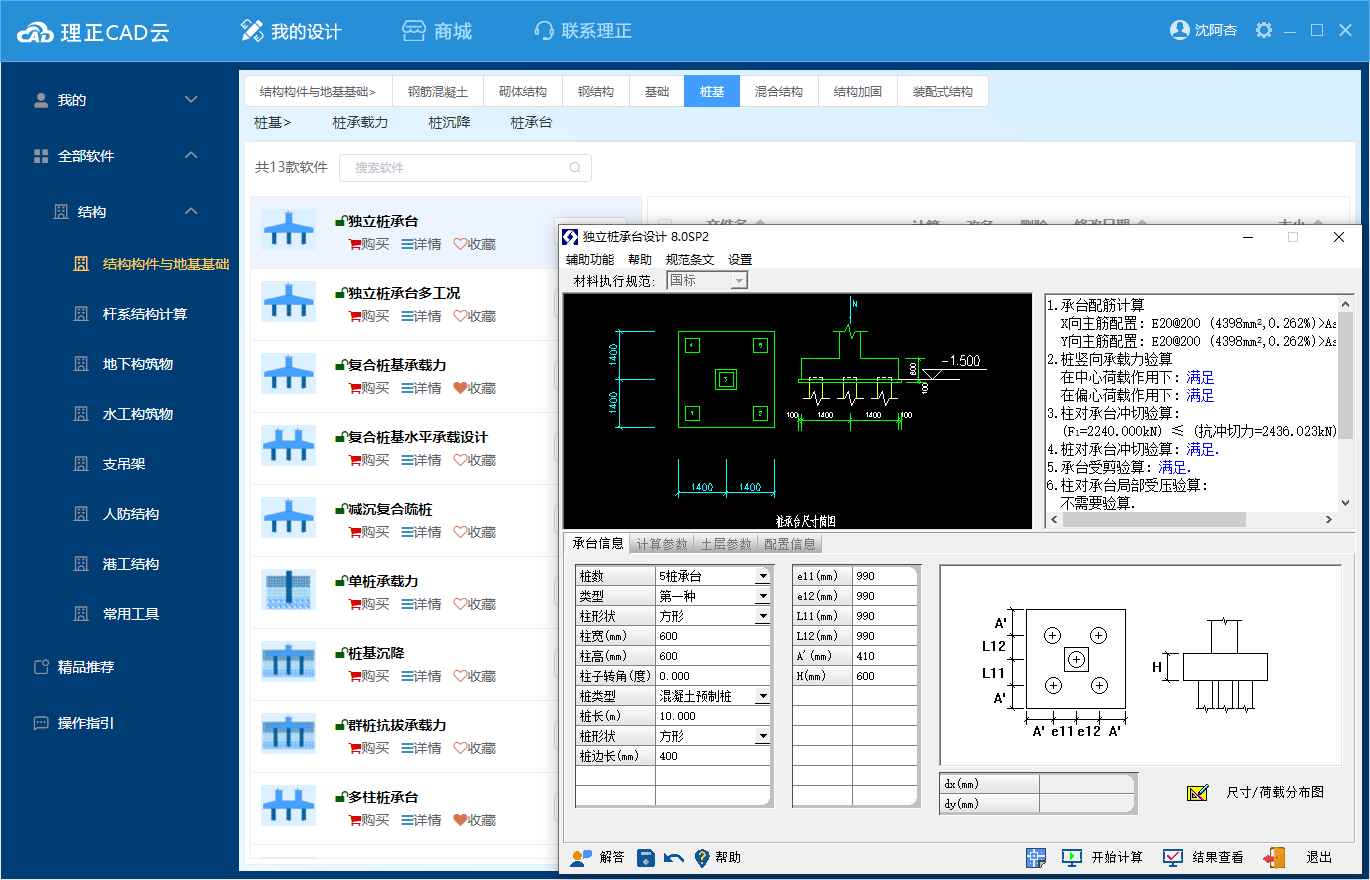The image size is (1370, 880).
Task: Open the 桩数 dropdown arrow
Action: click(762, 576)
